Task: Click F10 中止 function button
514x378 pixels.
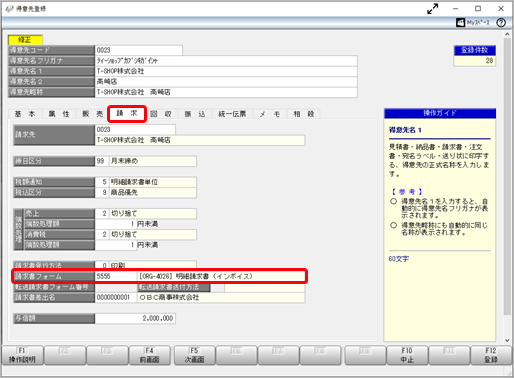Action: click(x=407, y=355)
